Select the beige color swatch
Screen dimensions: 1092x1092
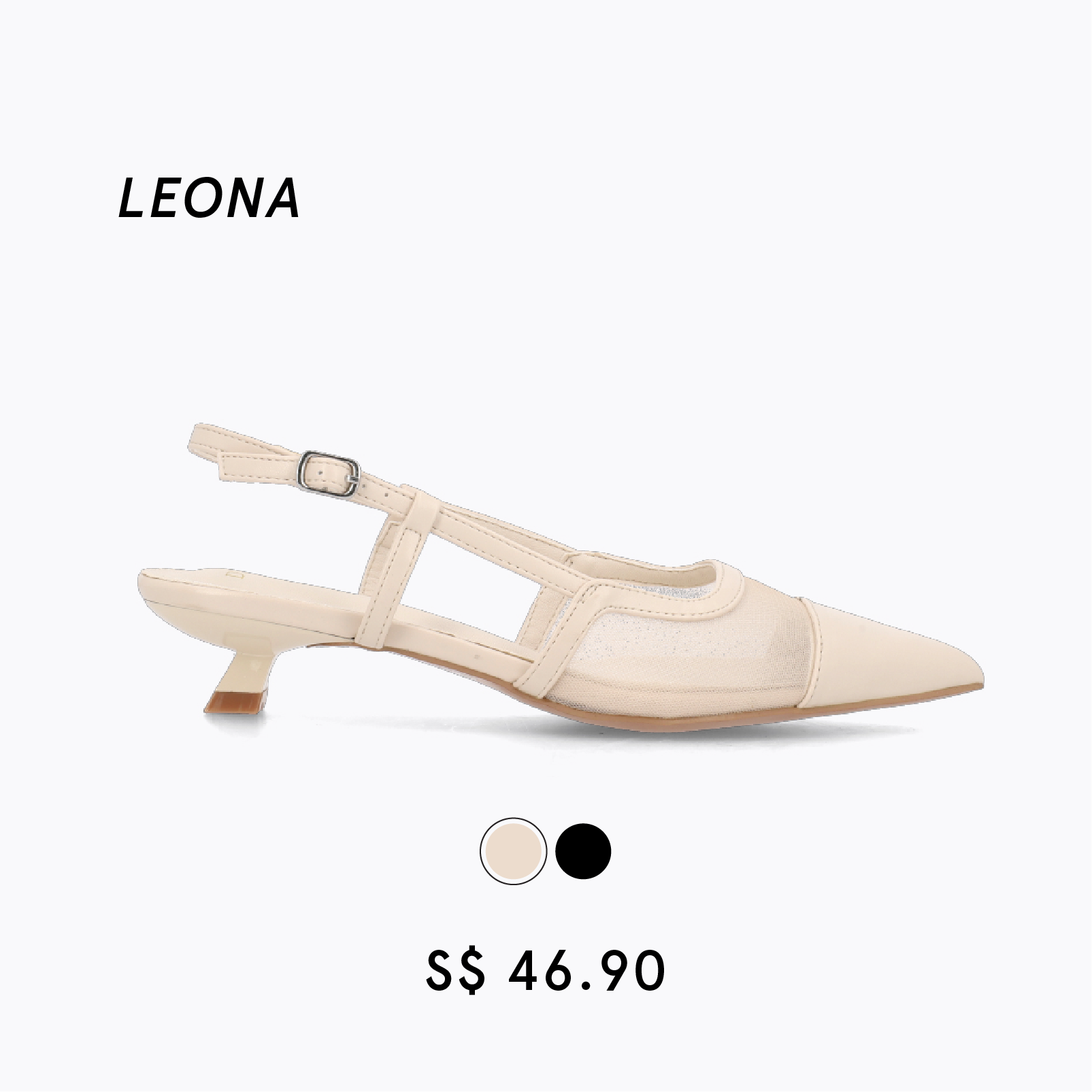point(513,851)
